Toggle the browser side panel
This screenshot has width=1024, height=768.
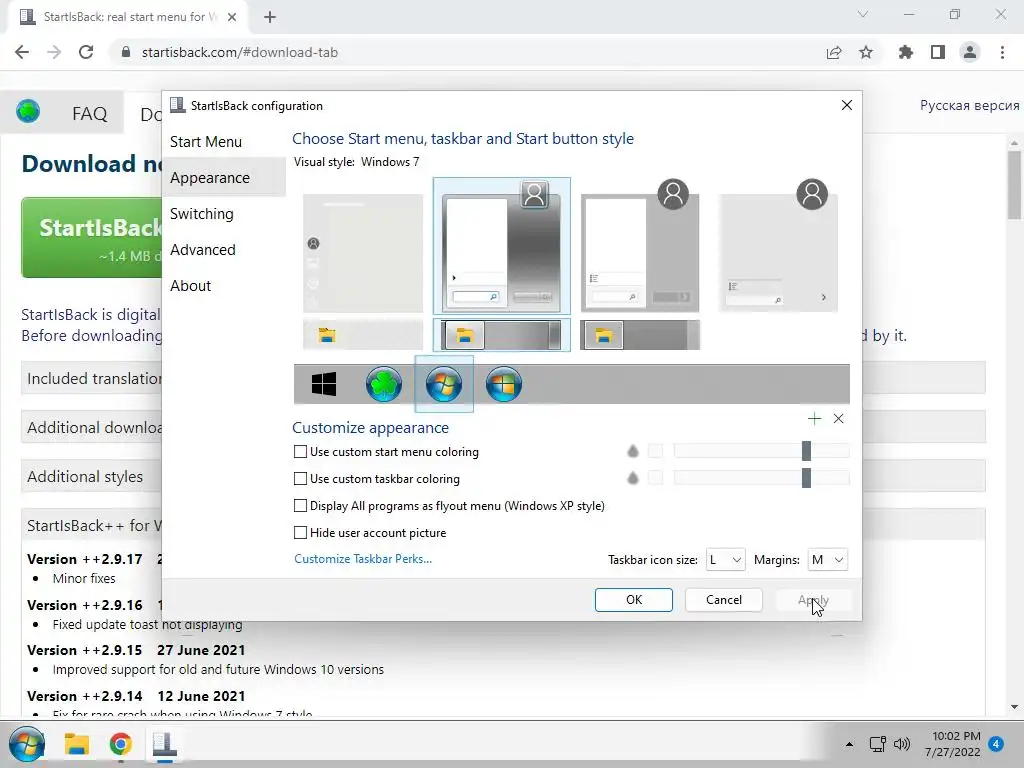click(938, 52)
